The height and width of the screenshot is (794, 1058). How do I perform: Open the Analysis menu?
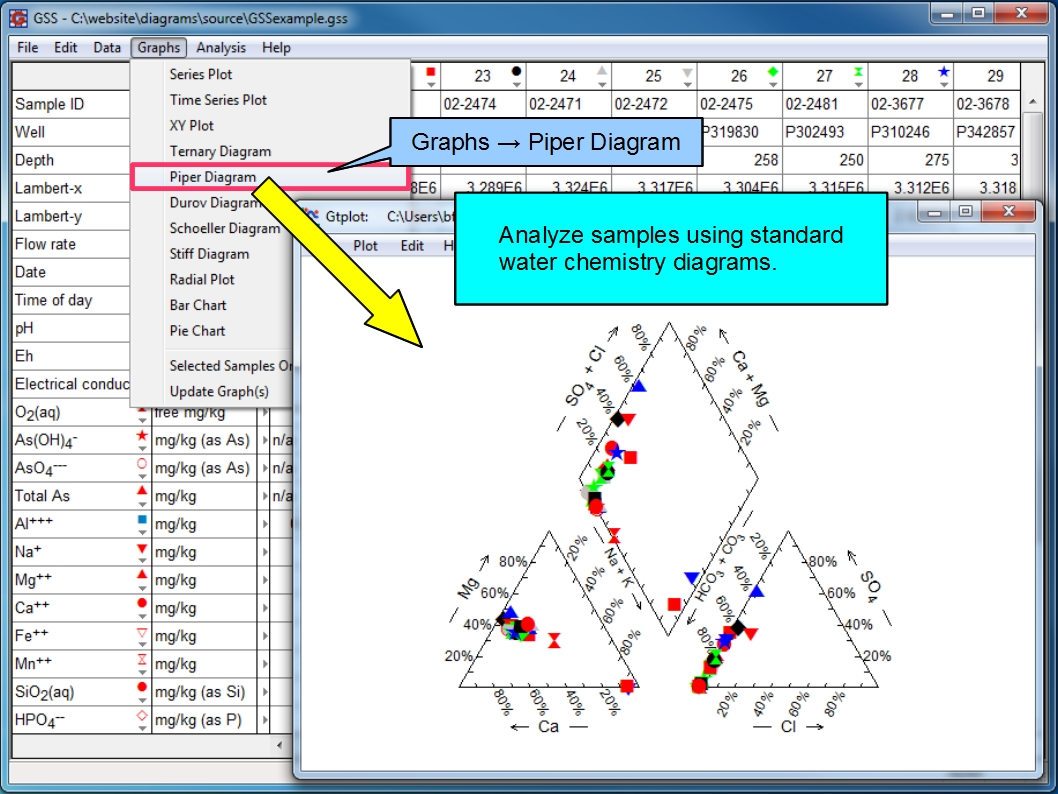pos(221,48)
